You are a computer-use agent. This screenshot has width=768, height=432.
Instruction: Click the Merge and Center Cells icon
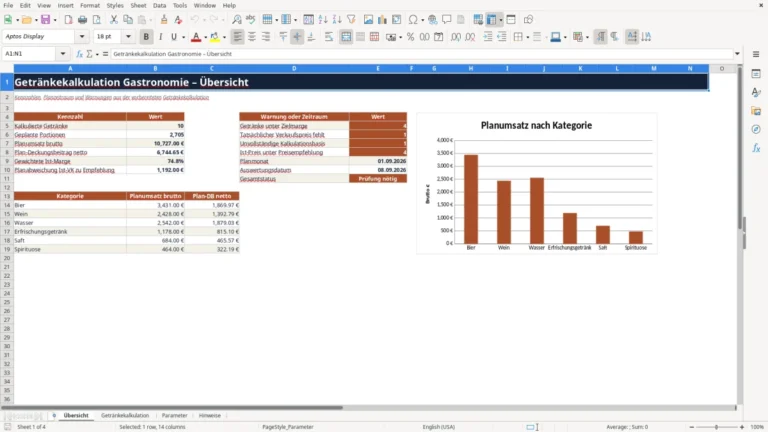click(346, 37)
